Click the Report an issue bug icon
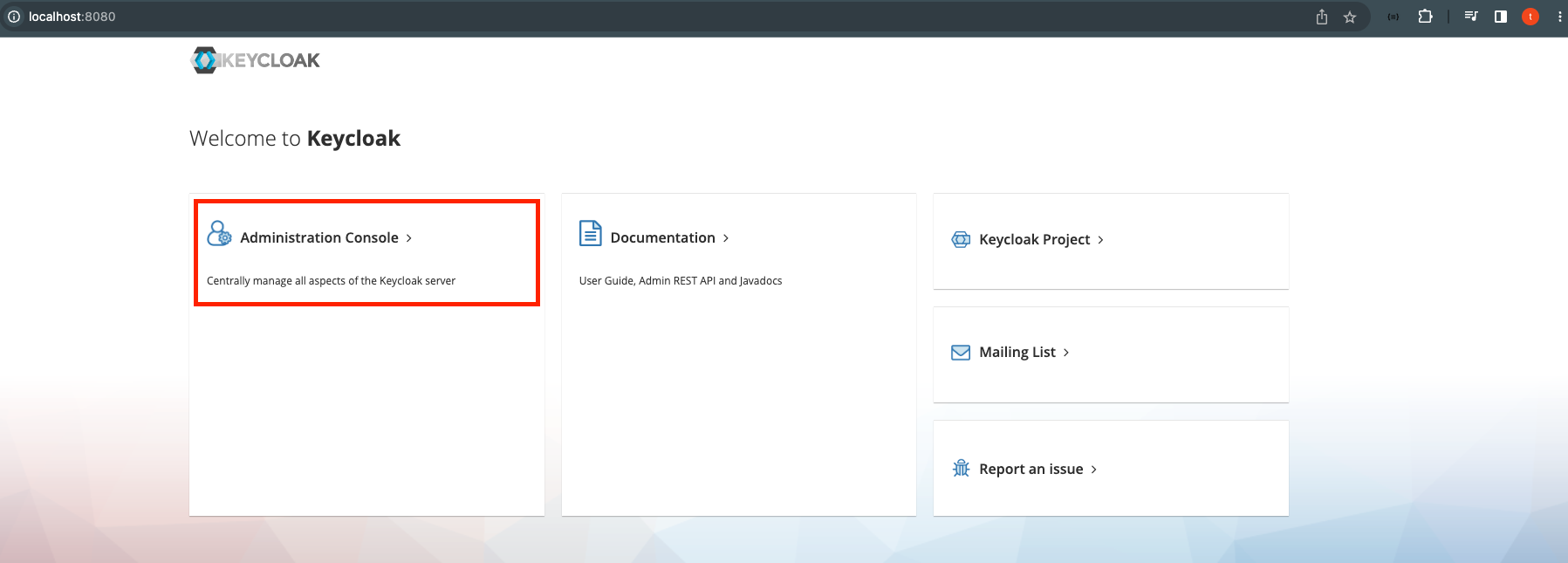This screenshot has height=563, width=1568. [961, 469]
